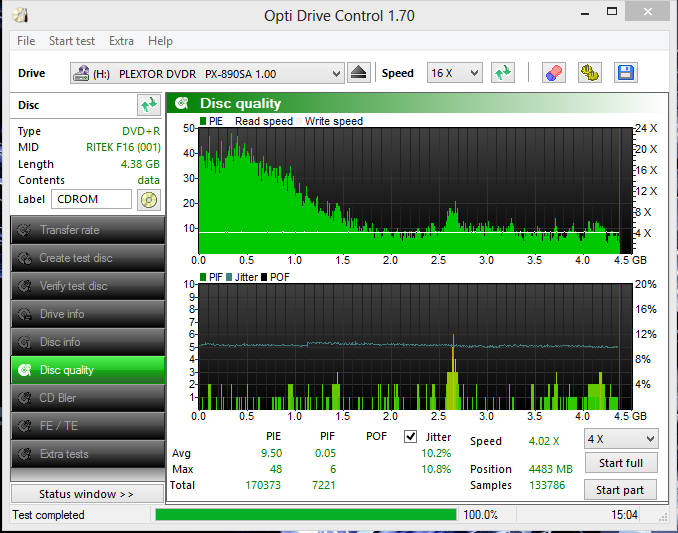Open the Verify test disc panel
The image size is (678, 533).
coord(88,286)
